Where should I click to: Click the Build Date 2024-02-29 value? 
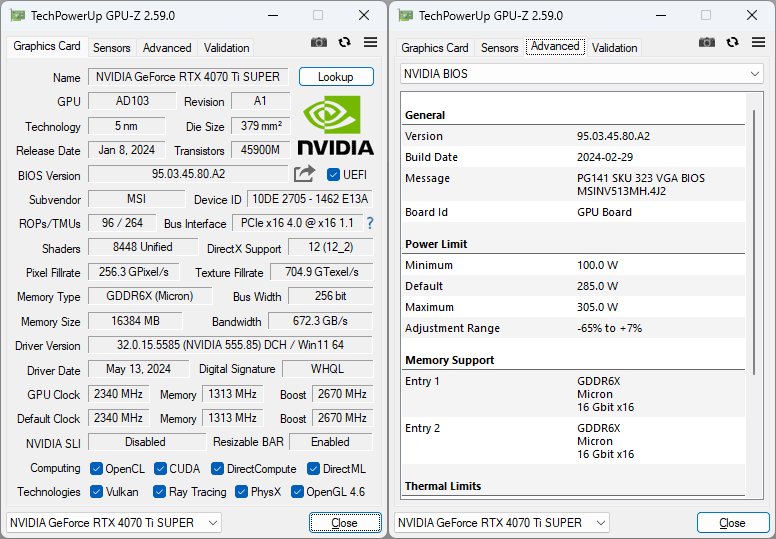click(x=605, y=157)
